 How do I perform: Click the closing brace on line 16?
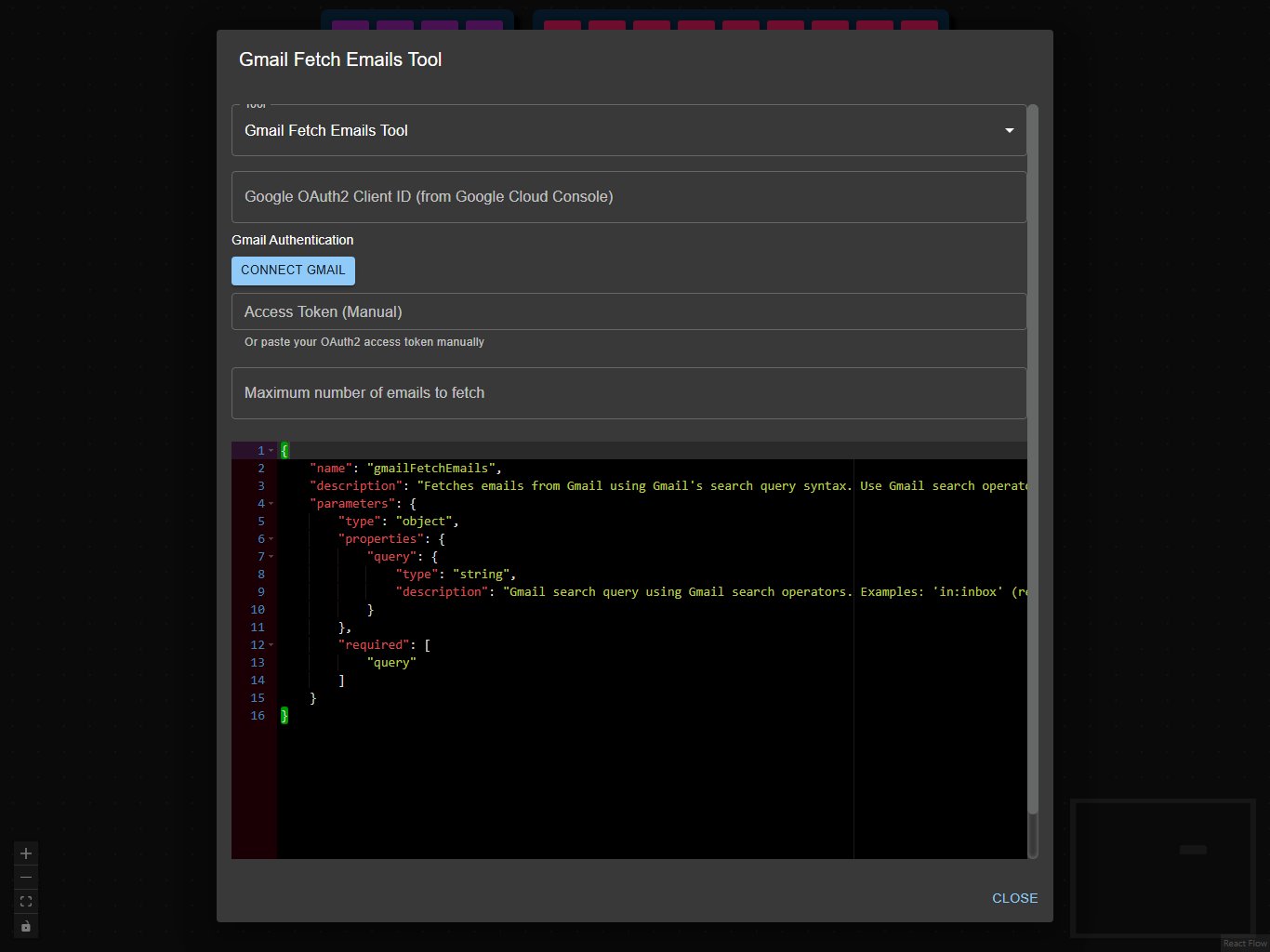pos(284,716)
